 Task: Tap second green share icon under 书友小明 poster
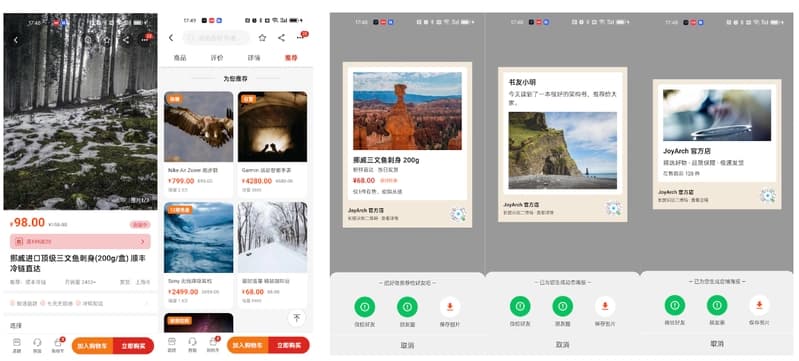pos(563,306)
